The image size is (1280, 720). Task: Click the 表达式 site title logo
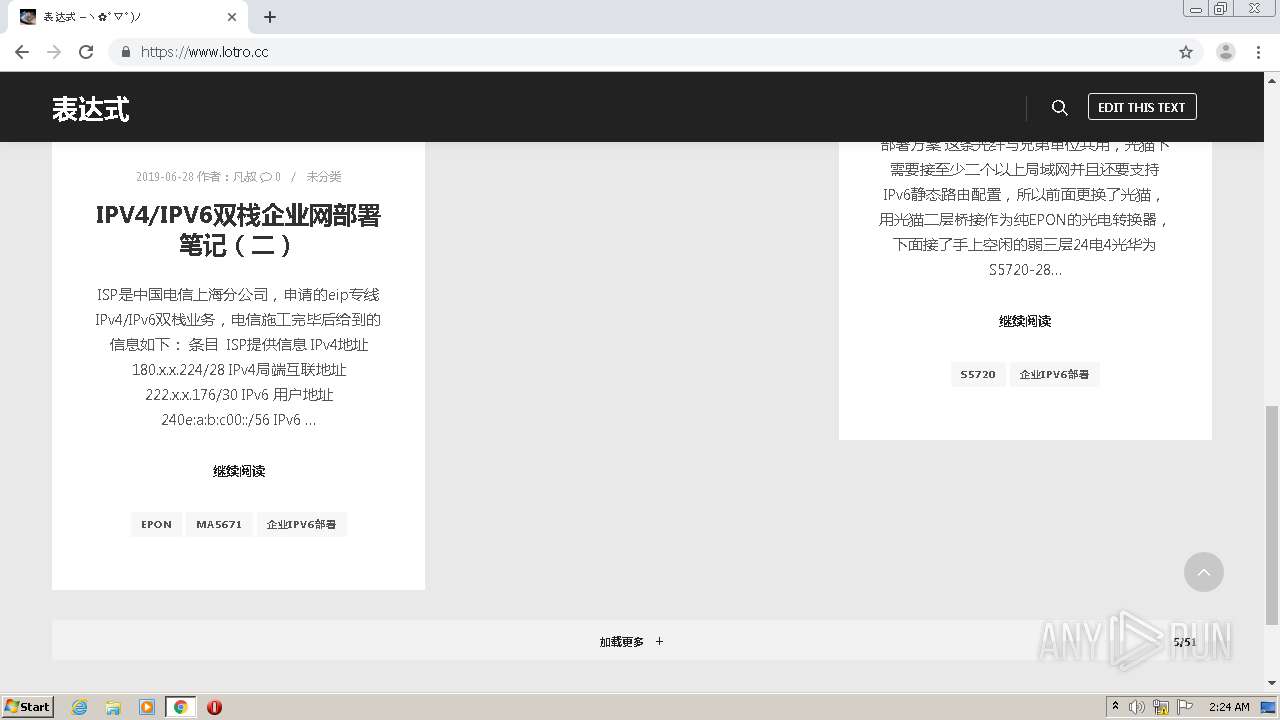[90, 108]
